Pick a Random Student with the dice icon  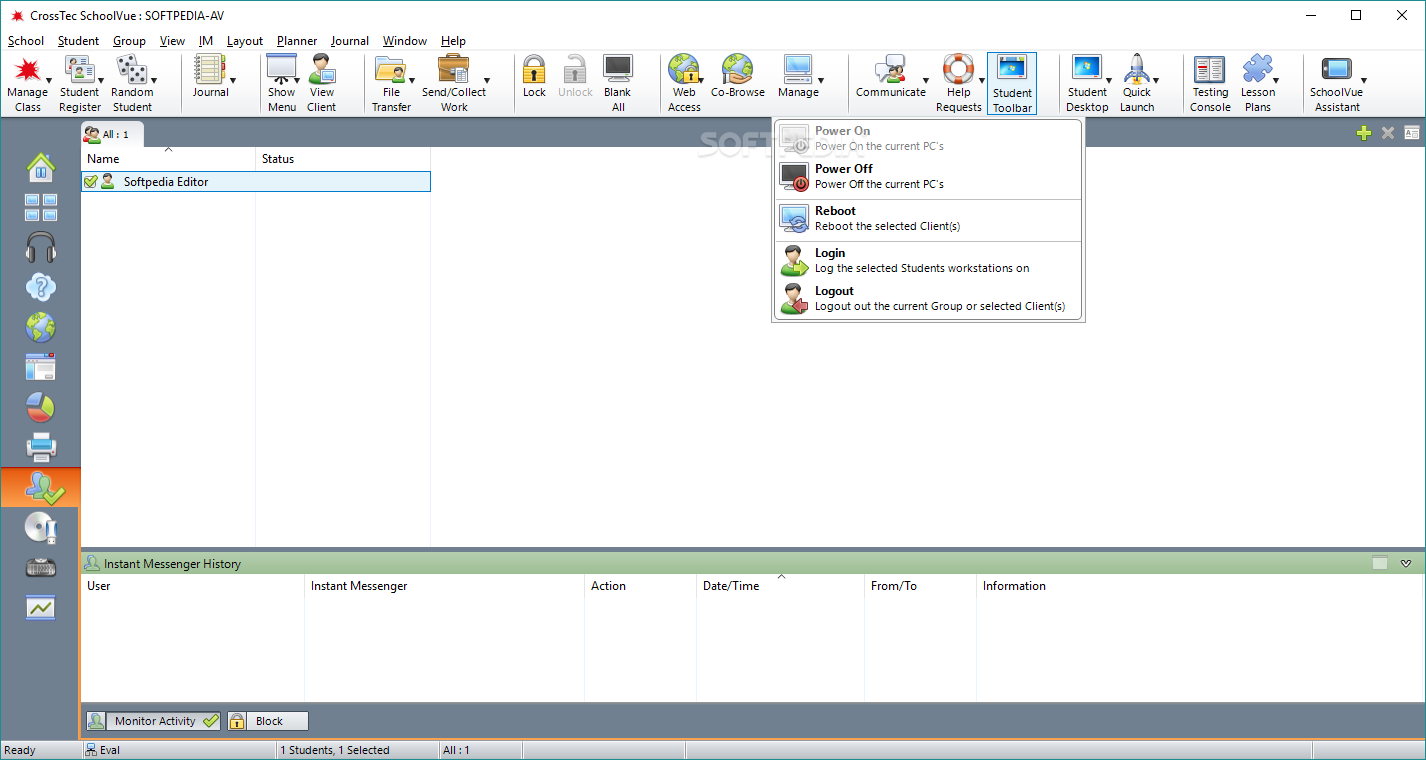[130, 70]
